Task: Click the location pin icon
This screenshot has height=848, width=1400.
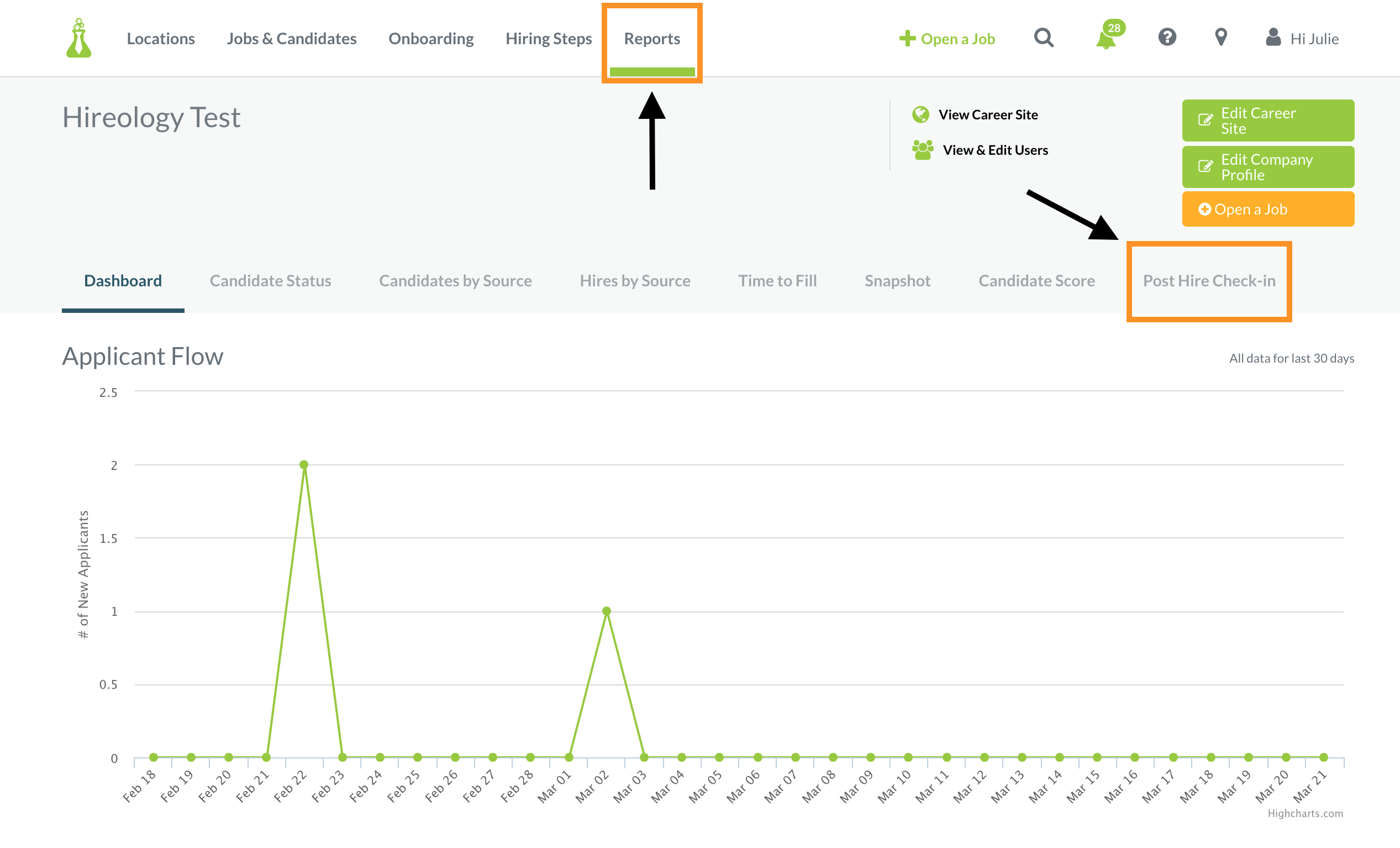Action: pos(1220,38)
